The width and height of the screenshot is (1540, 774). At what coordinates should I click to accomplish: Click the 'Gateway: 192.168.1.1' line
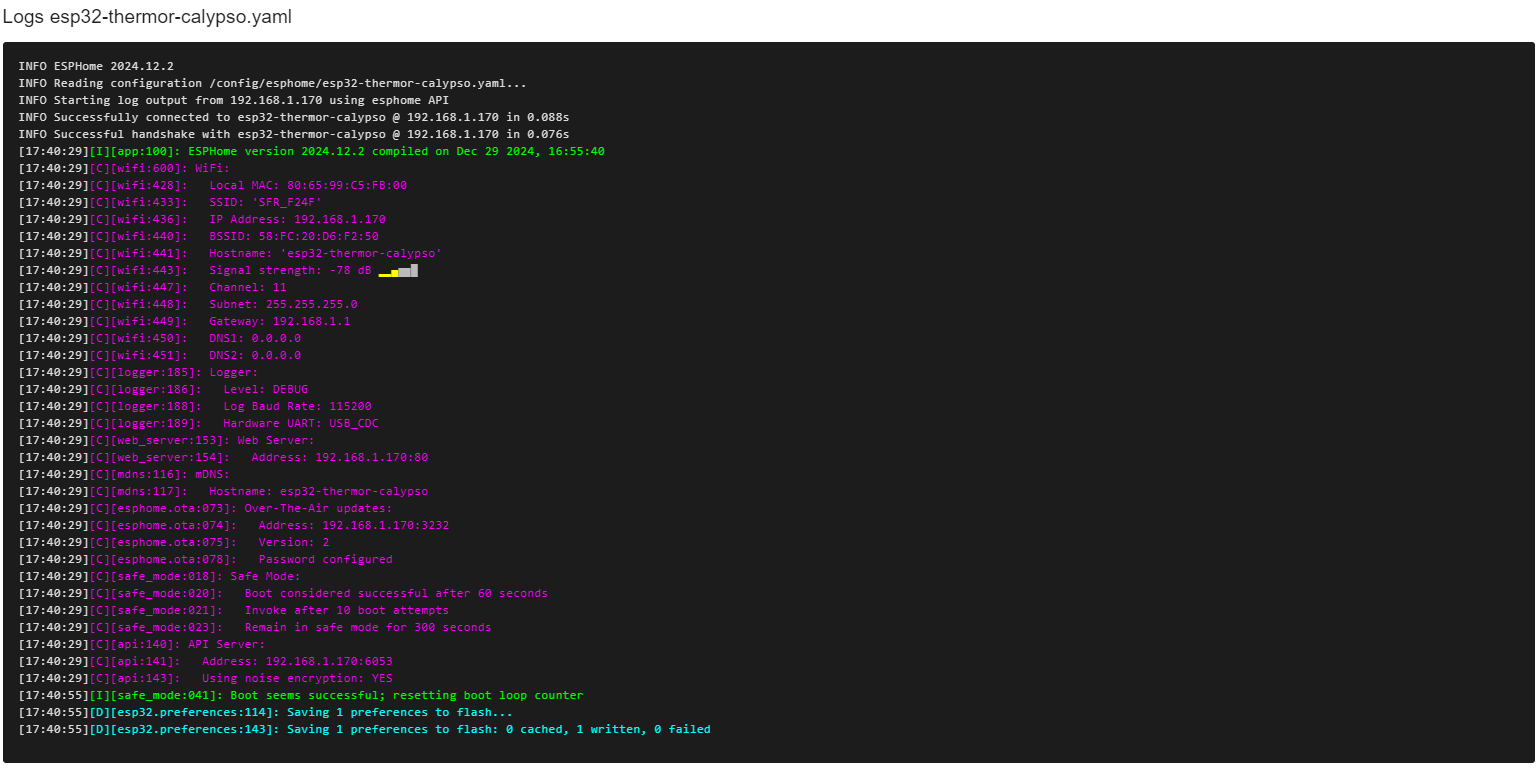pyautogui.click(x=184, y=321)
